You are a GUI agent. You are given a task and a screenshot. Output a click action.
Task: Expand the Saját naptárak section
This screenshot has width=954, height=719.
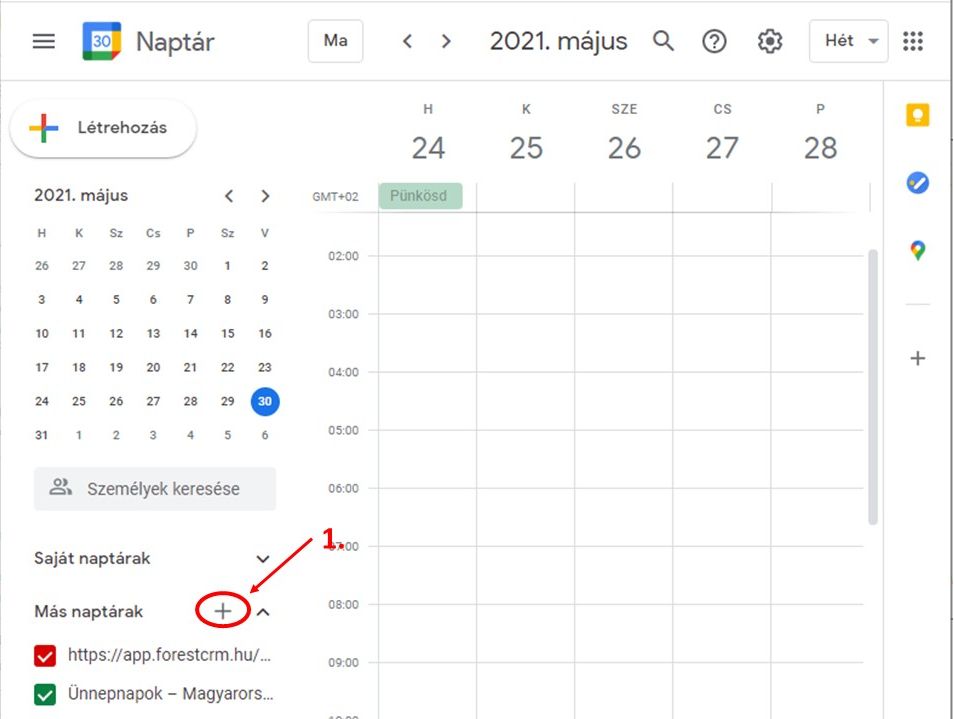click(x=263, y=559)
